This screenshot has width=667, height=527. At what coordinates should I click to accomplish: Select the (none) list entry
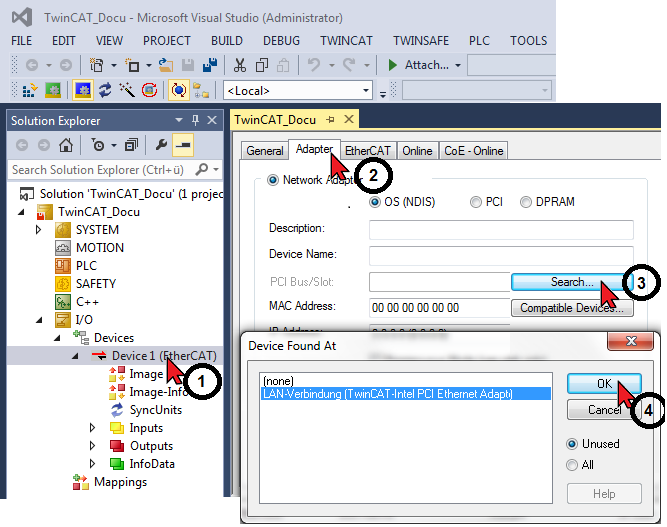(x=406, y=381)
